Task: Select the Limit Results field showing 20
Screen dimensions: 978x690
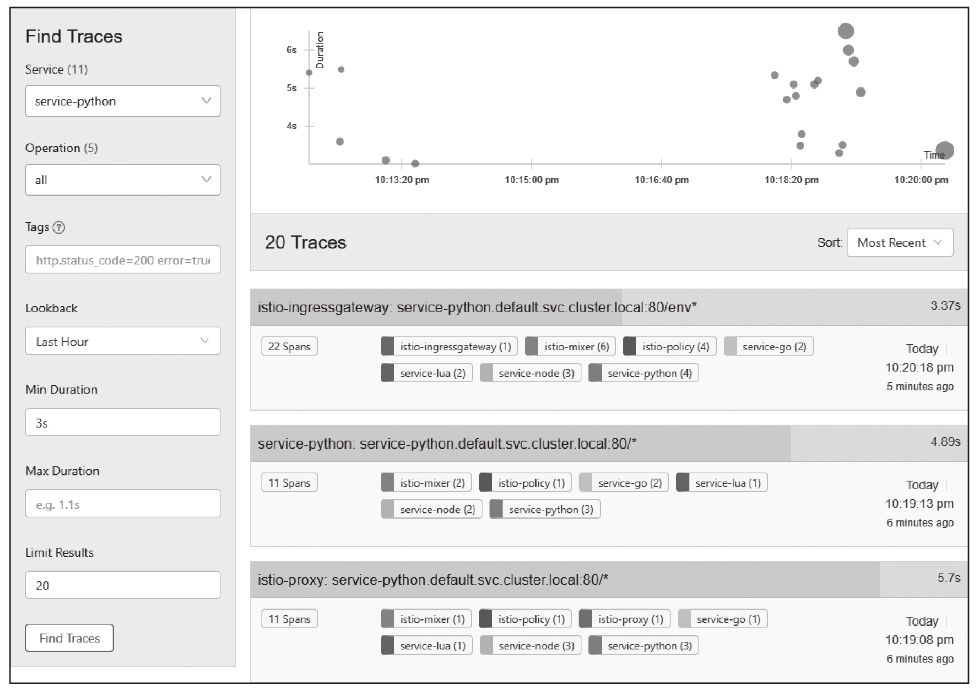Action: coord(122,585)
